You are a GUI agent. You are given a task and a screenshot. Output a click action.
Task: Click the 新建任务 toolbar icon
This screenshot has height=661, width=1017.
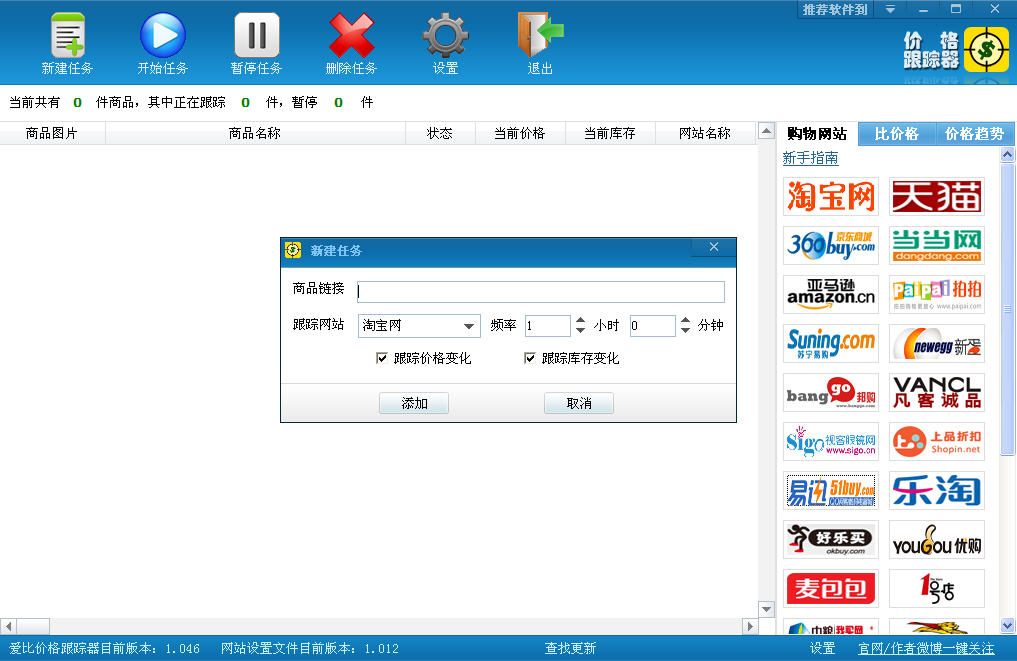point(67,36)
